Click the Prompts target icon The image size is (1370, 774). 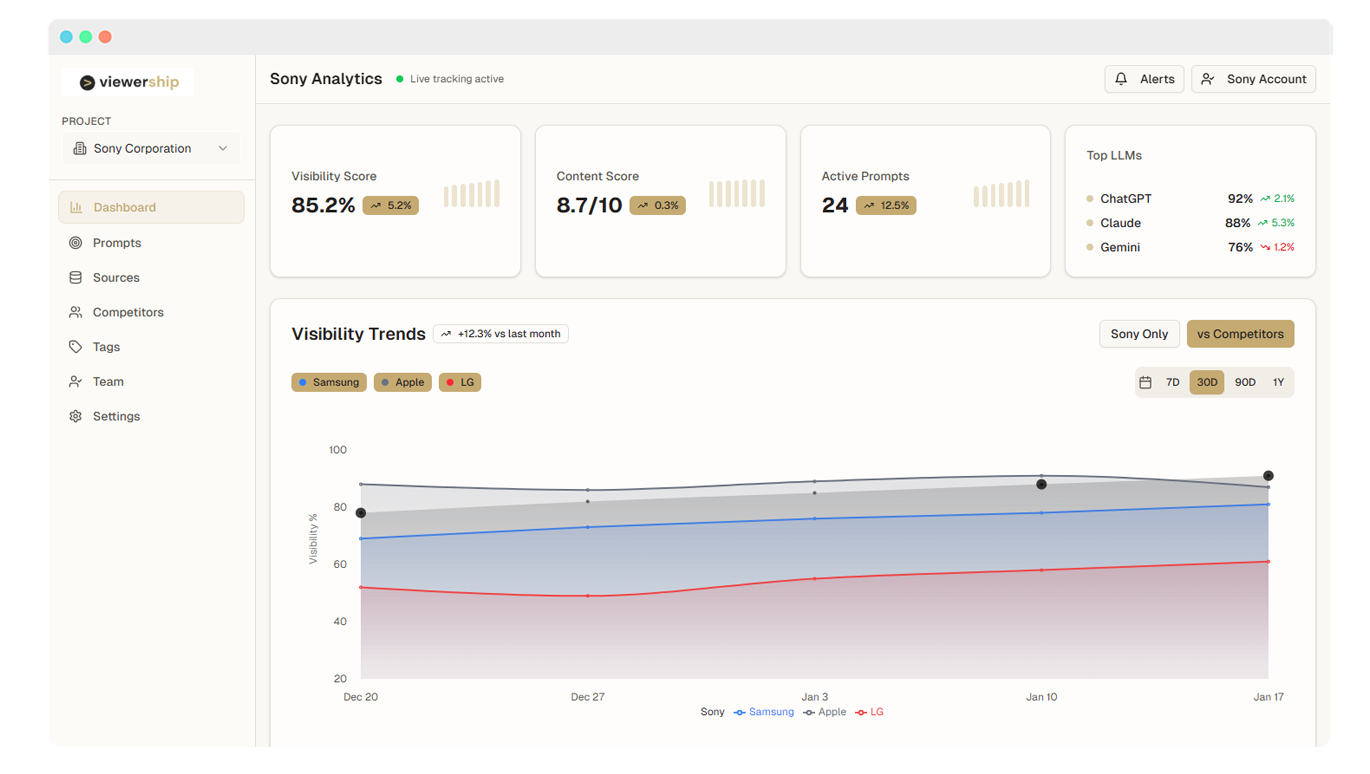75,243
